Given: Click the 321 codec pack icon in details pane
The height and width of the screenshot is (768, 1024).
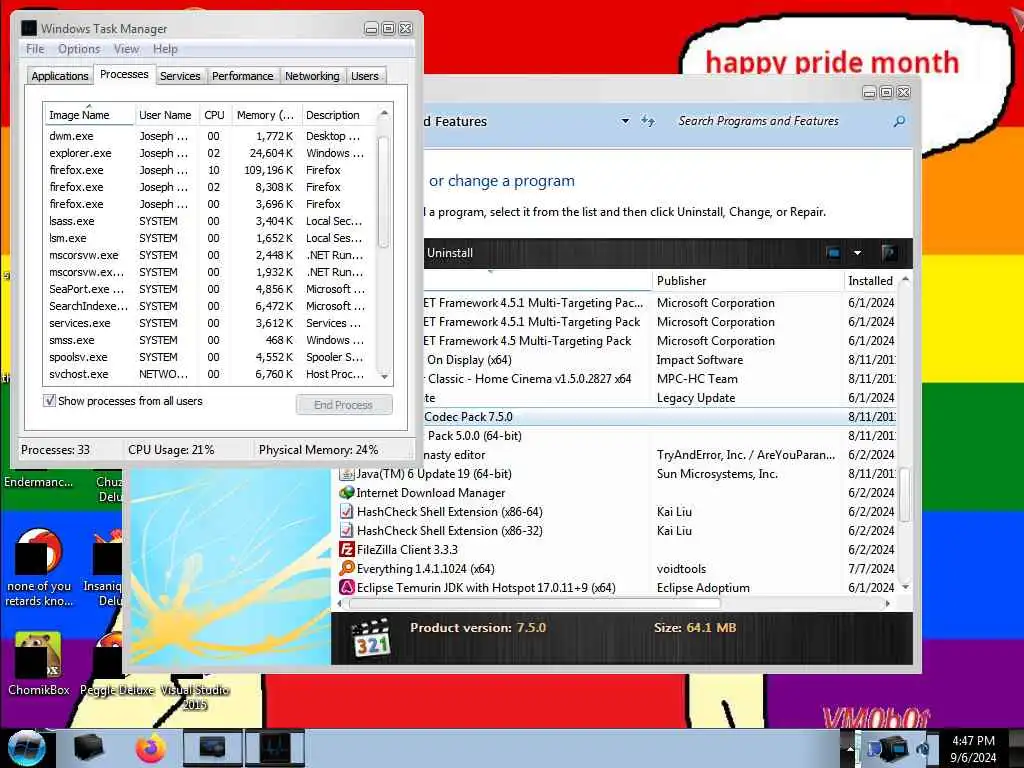Looking at the screenshot, I should click(370, 637).
